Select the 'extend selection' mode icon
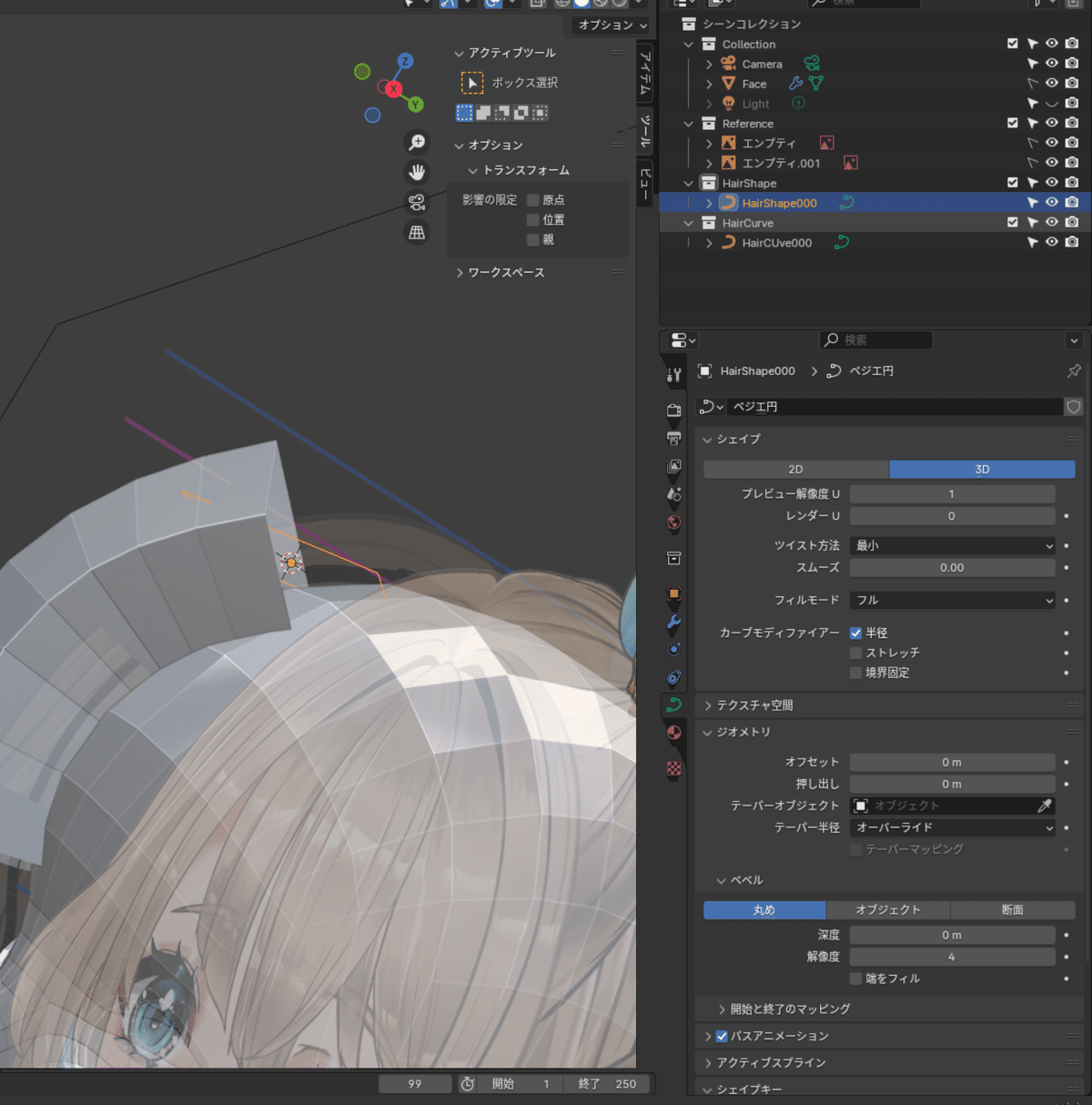This screenshot has width=1092, height=1105. (483, 113)
